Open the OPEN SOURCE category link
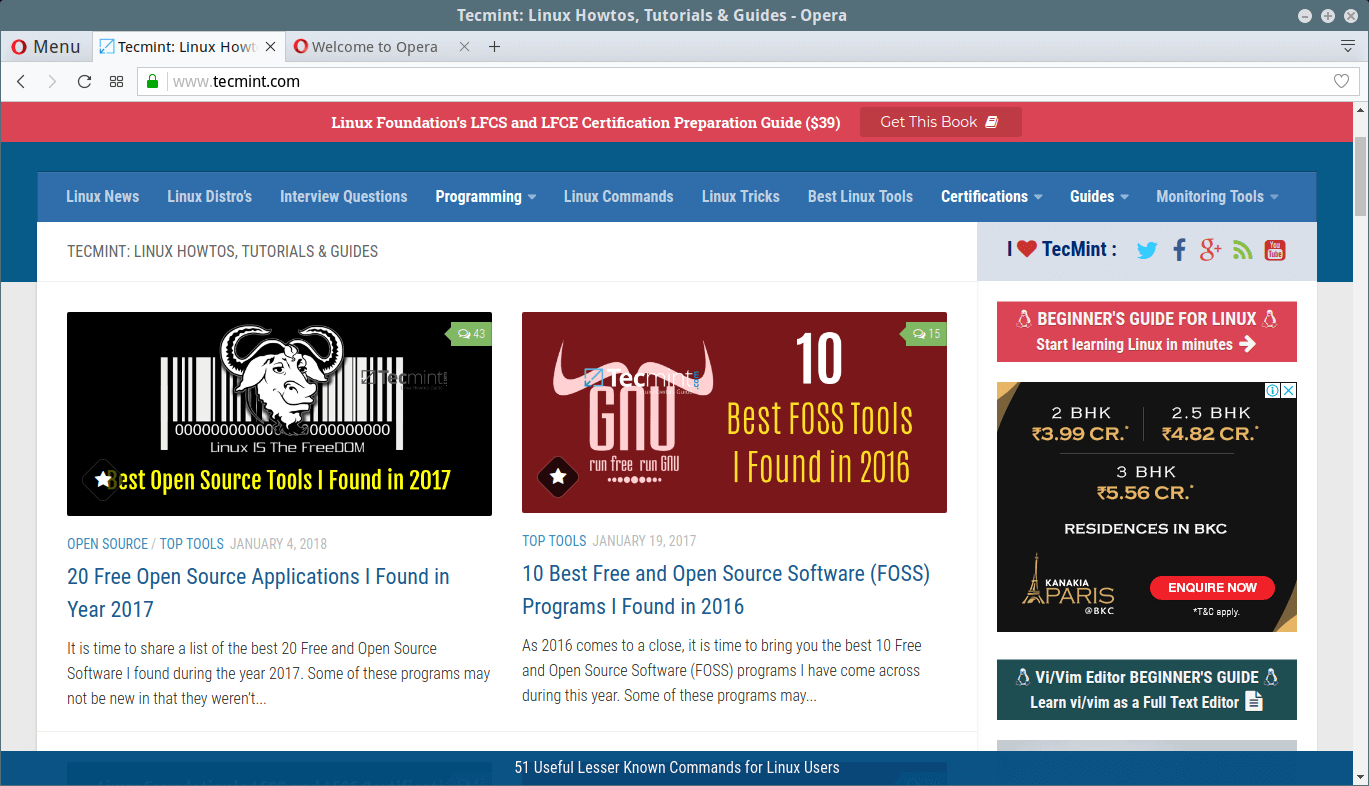Screen dimensions: 1369x786 [x=107, y=544]
